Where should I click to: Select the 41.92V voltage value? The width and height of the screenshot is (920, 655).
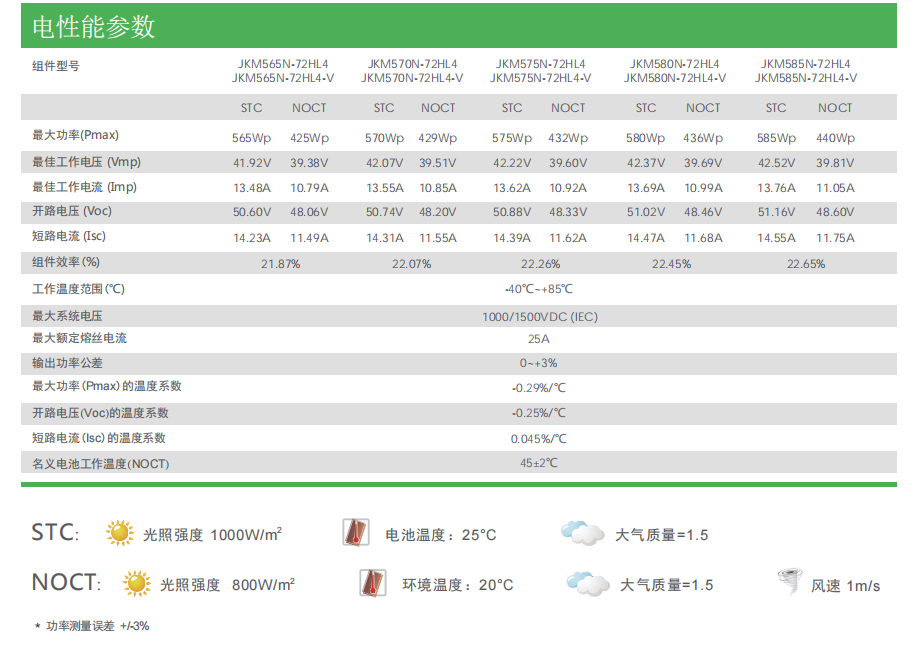pos(252,163)
